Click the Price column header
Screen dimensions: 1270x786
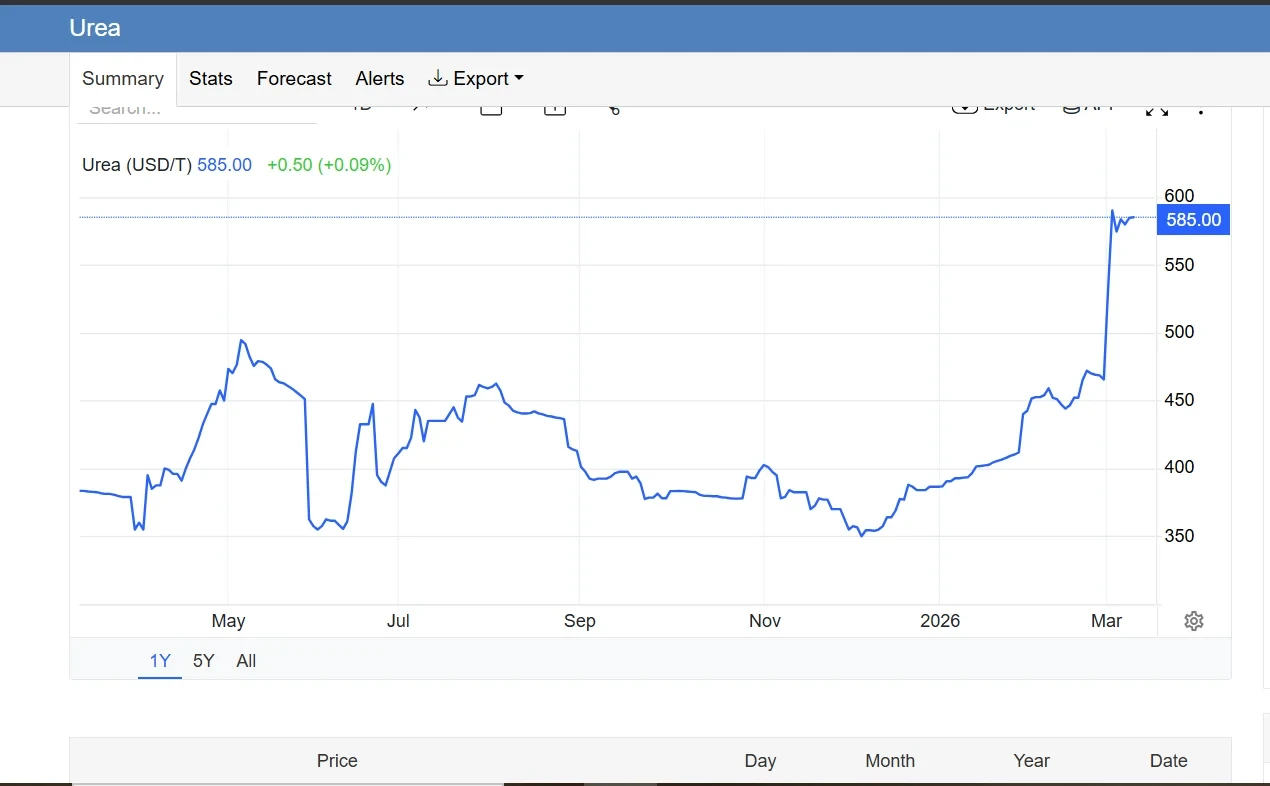point(337,761)
